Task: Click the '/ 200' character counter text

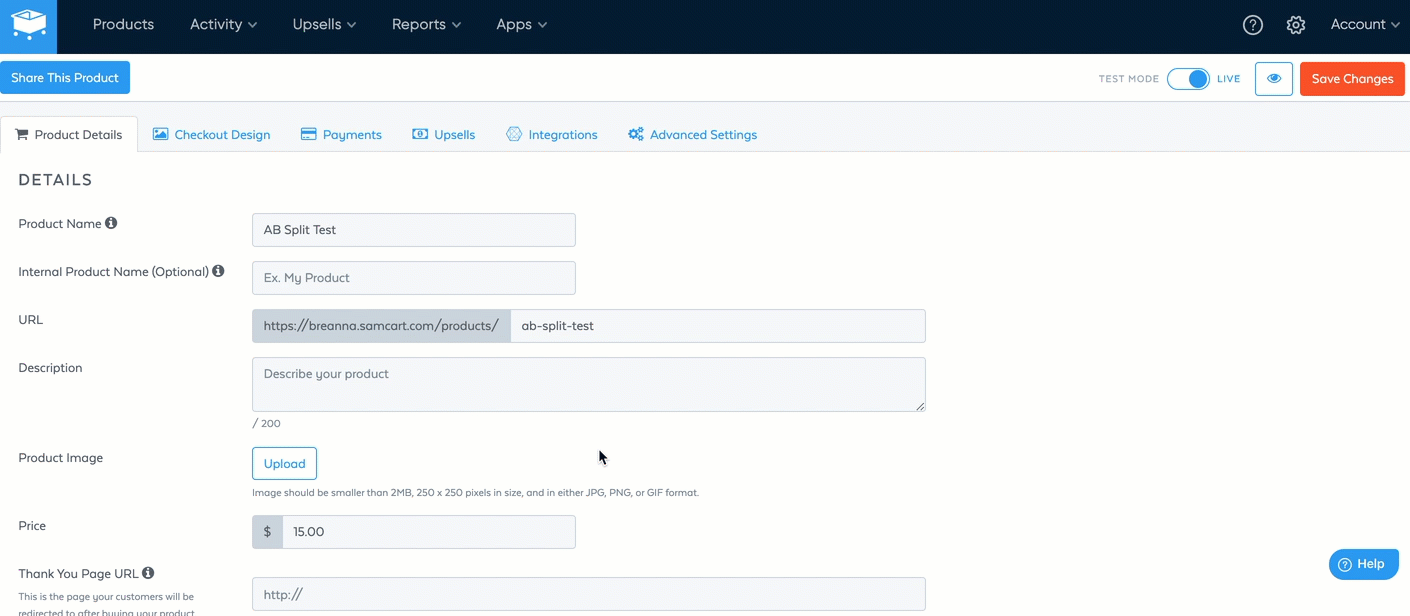Action: [x=267, y=423]
